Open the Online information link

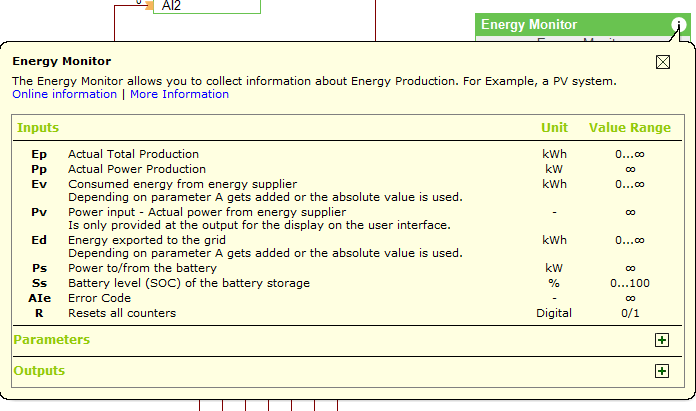click(64, 94)
